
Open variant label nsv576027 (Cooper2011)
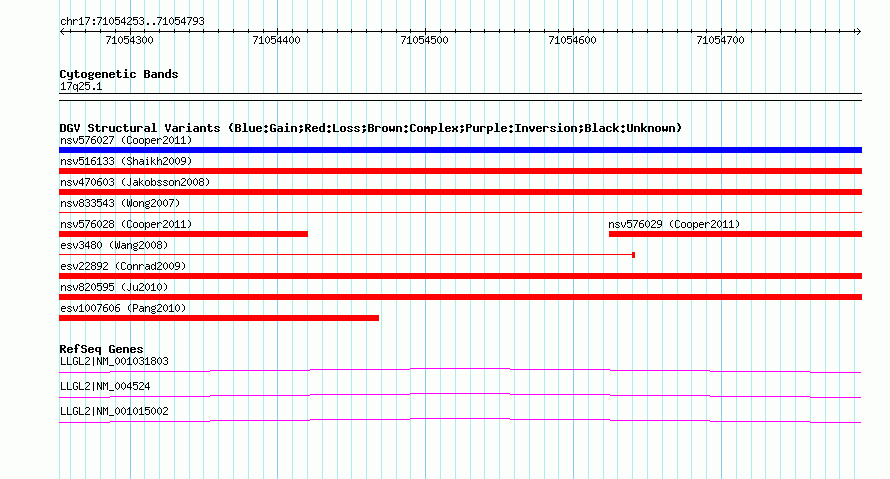pos(126,140)
